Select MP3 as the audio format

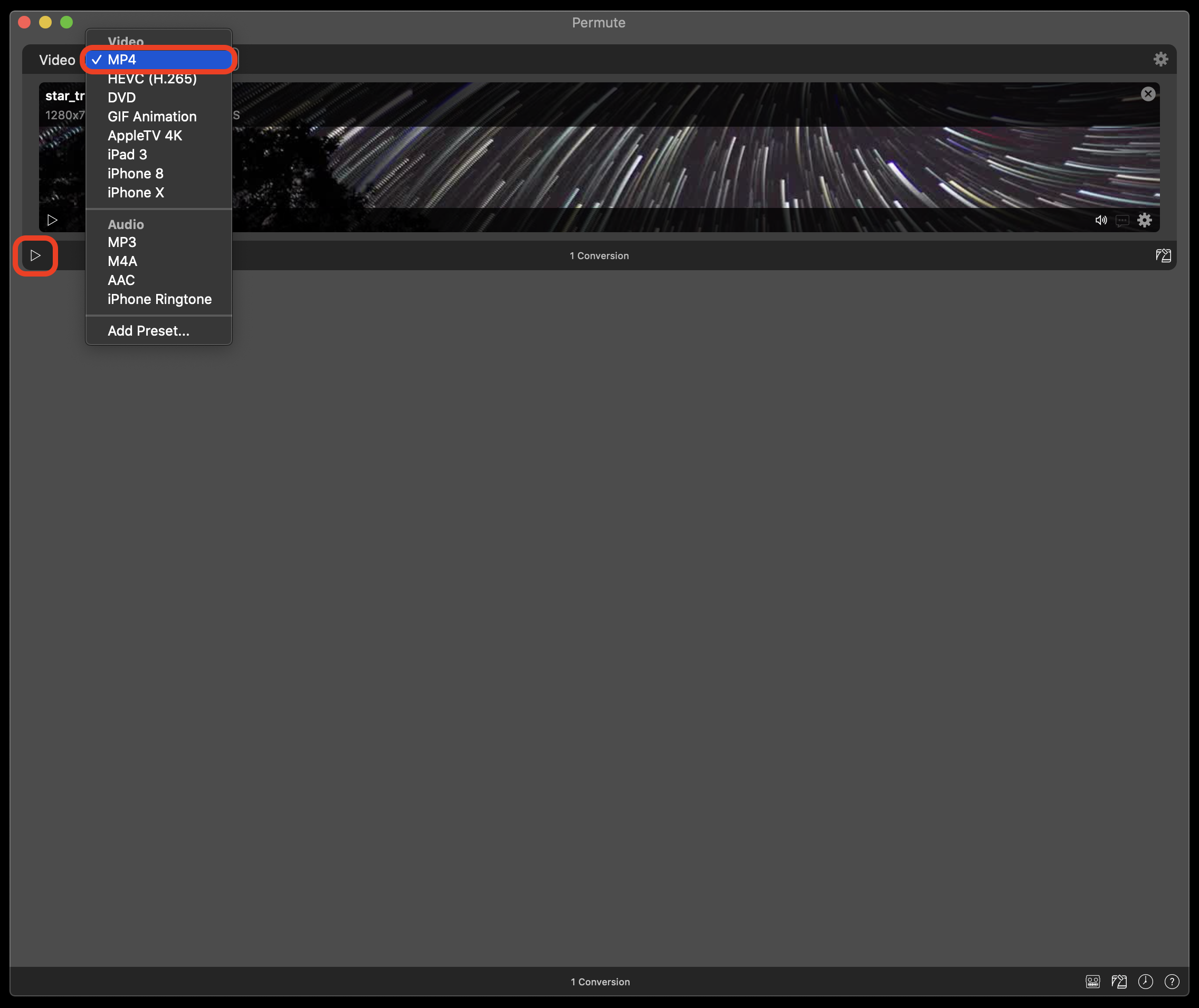tap(122, 242)
